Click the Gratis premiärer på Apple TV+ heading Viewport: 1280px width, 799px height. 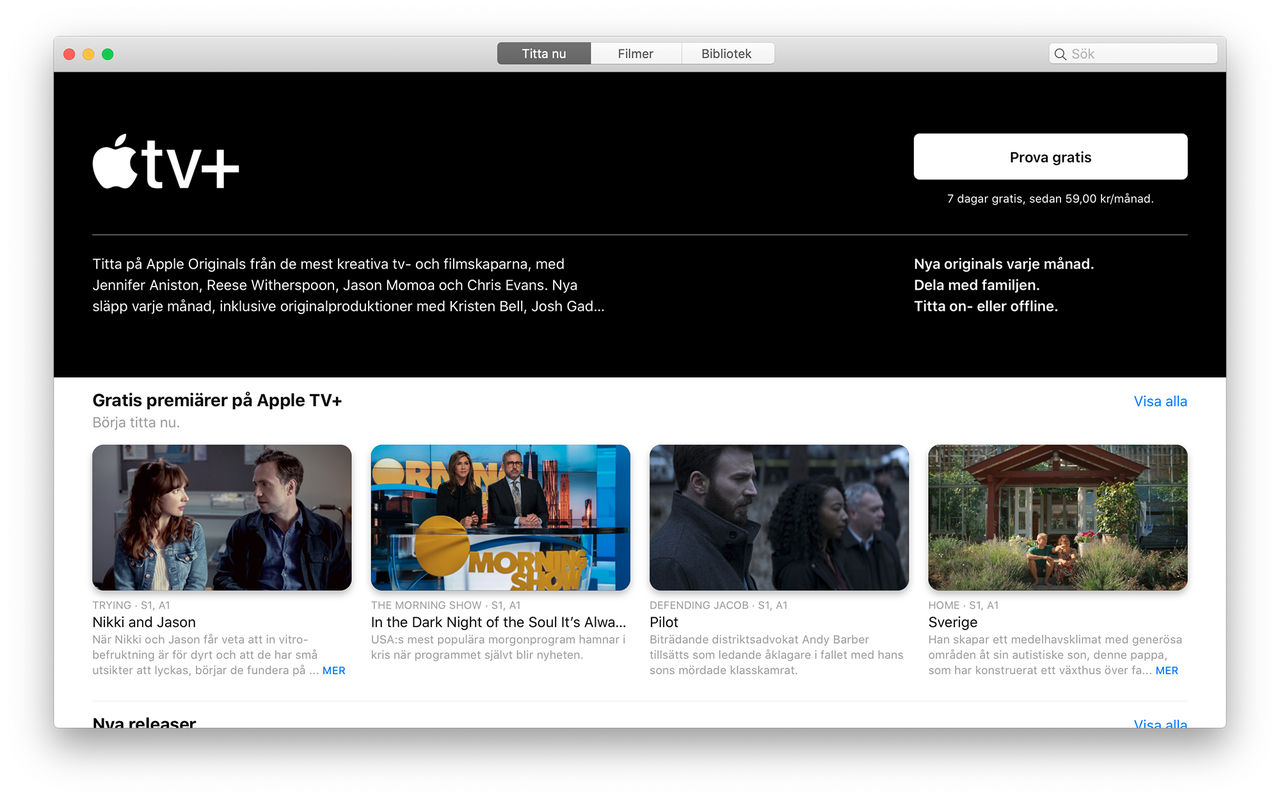click(x=217, y=401)
